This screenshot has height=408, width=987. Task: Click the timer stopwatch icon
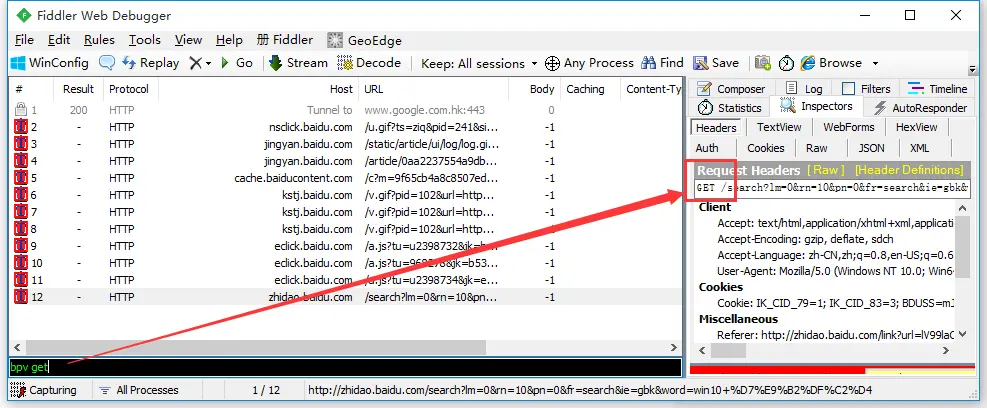click(x=786, y=63)
